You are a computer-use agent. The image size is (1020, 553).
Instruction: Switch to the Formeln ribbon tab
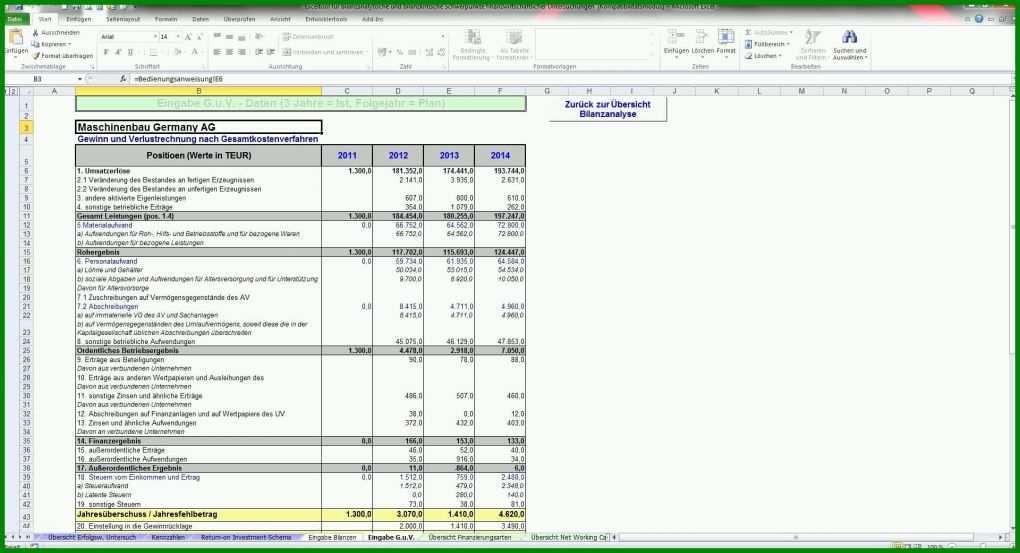point(166,20)
